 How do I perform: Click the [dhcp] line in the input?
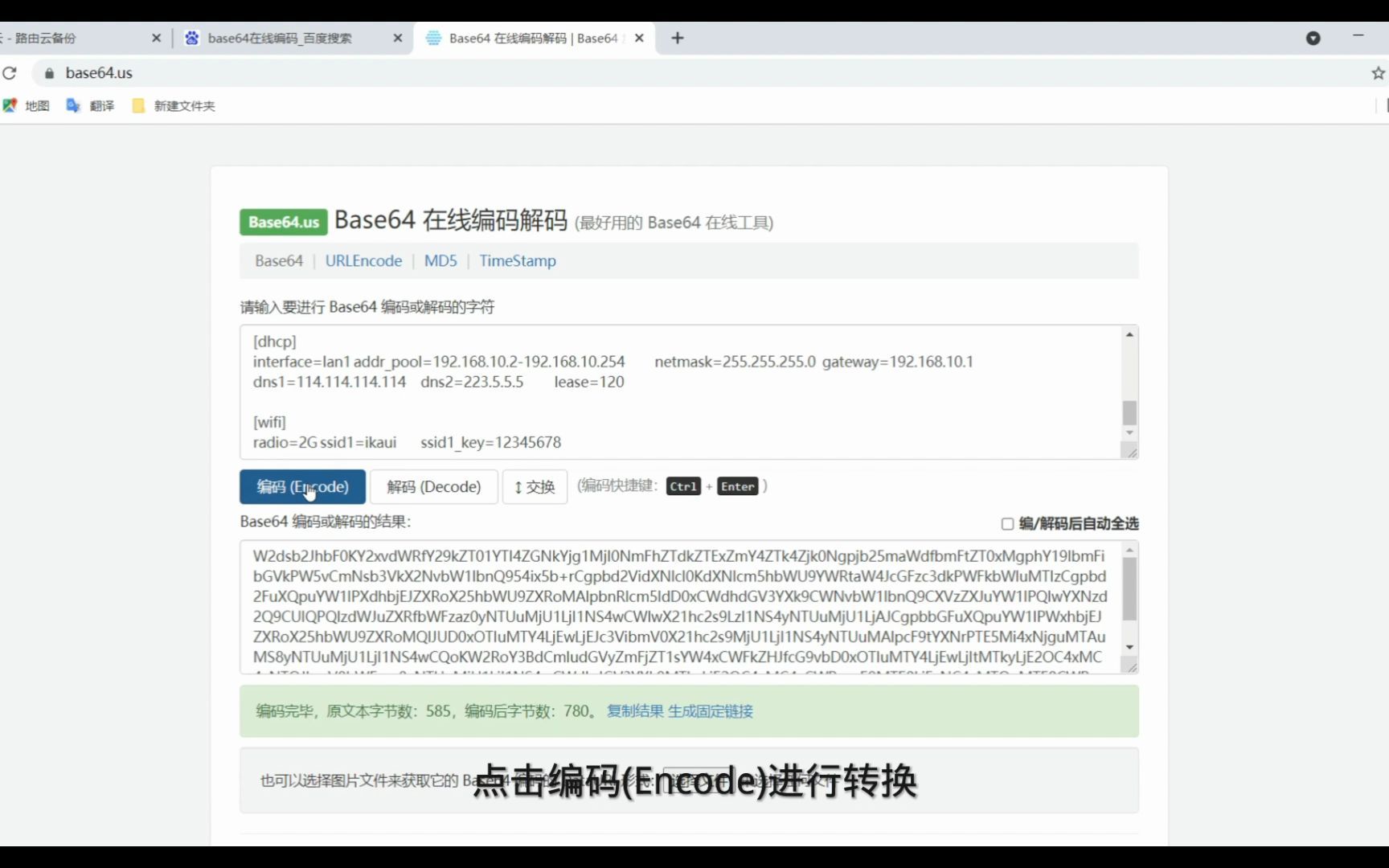point(275,342)
